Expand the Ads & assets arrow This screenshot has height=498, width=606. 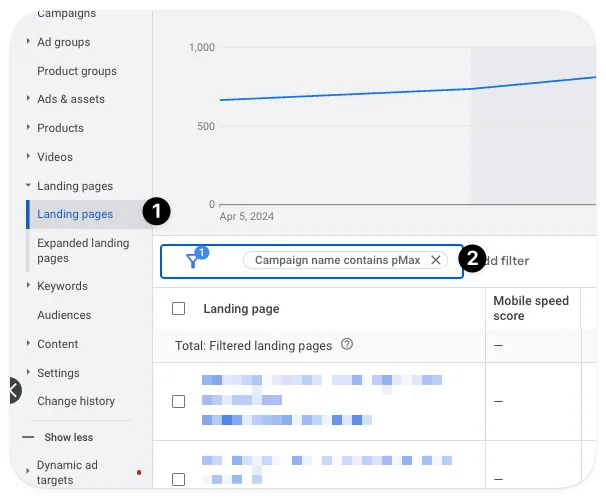coord(28,98)
